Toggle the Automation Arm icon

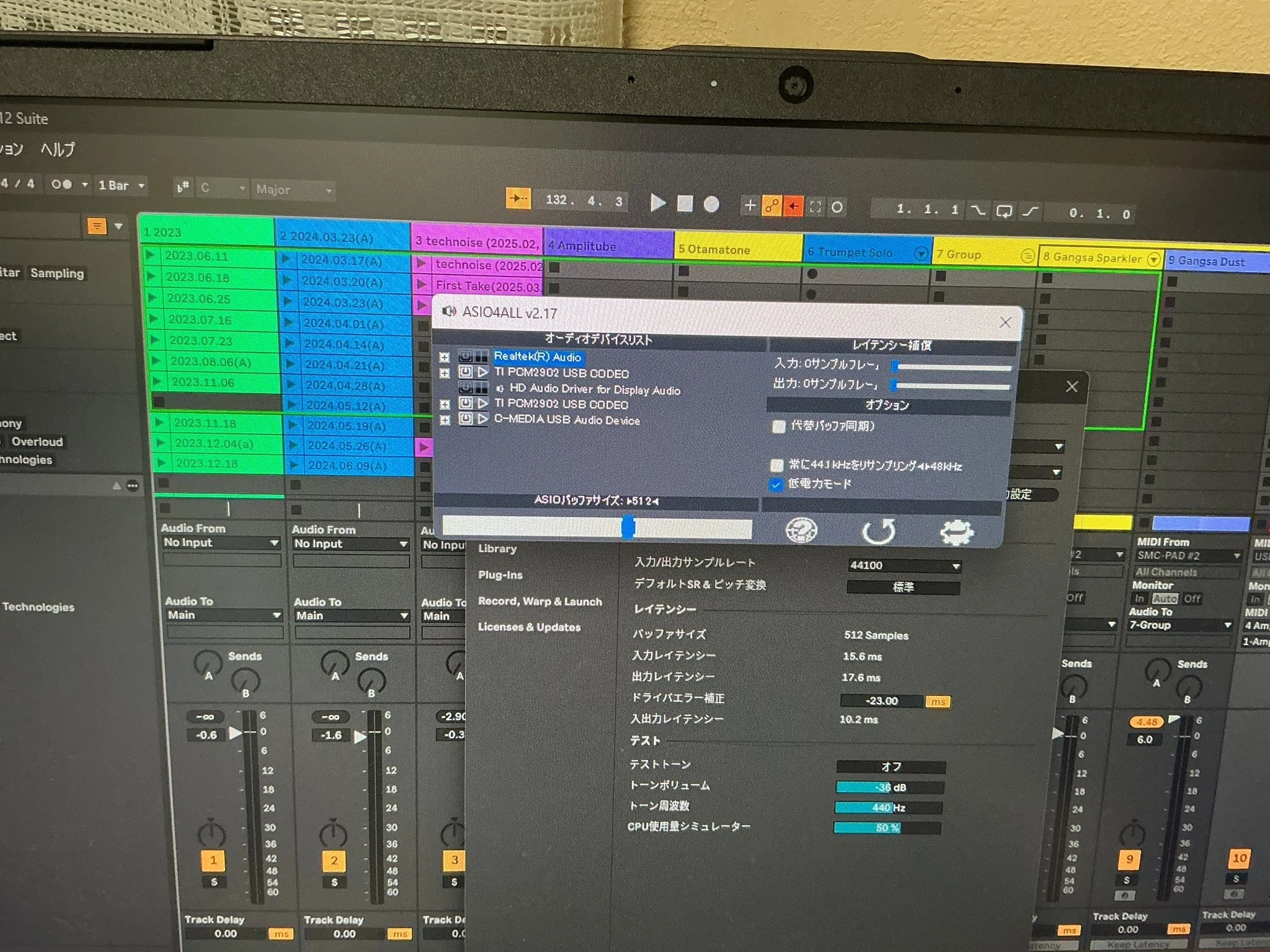[771, 206]
